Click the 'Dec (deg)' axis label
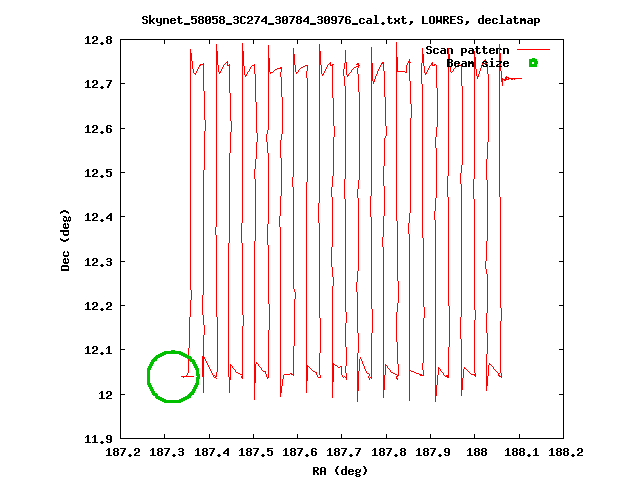640x480 pixels. click(x=65, y=240)
